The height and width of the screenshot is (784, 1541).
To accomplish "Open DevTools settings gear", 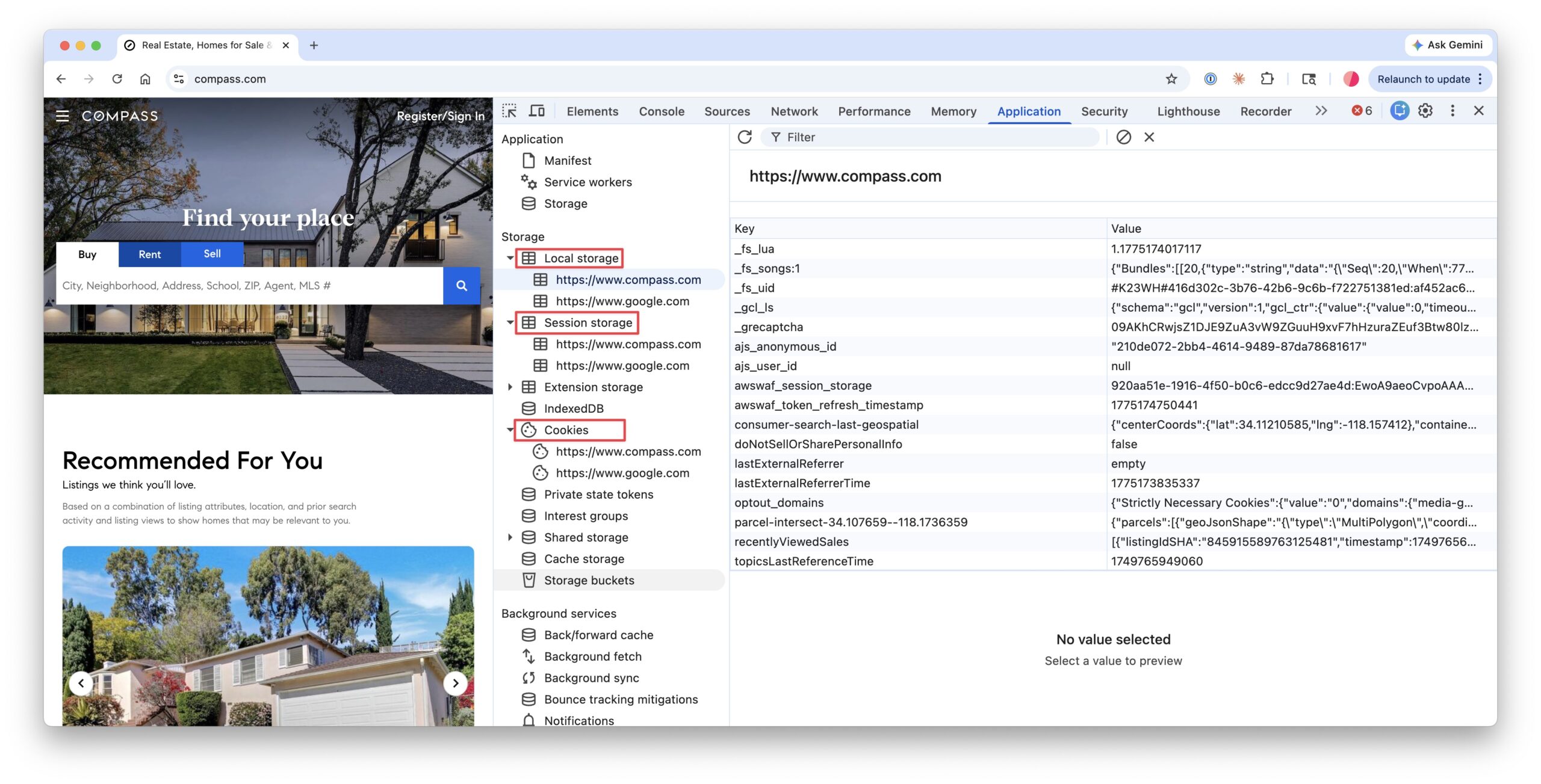I will [x=1425, y=111].
